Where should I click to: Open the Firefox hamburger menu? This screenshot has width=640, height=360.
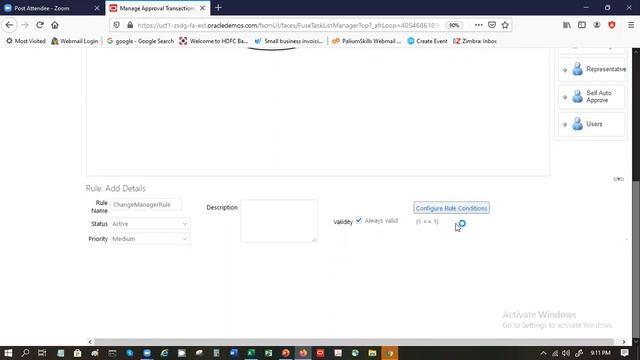631,25
